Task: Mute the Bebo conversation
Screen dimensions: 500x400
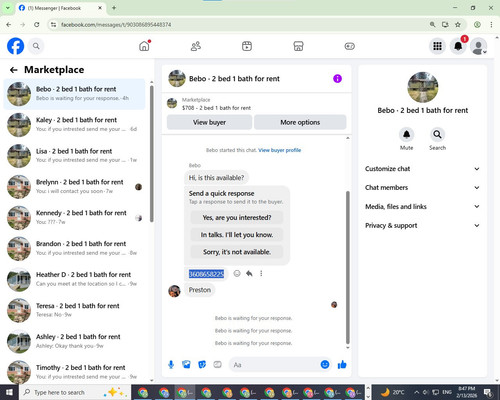Action: click(406, 135)
